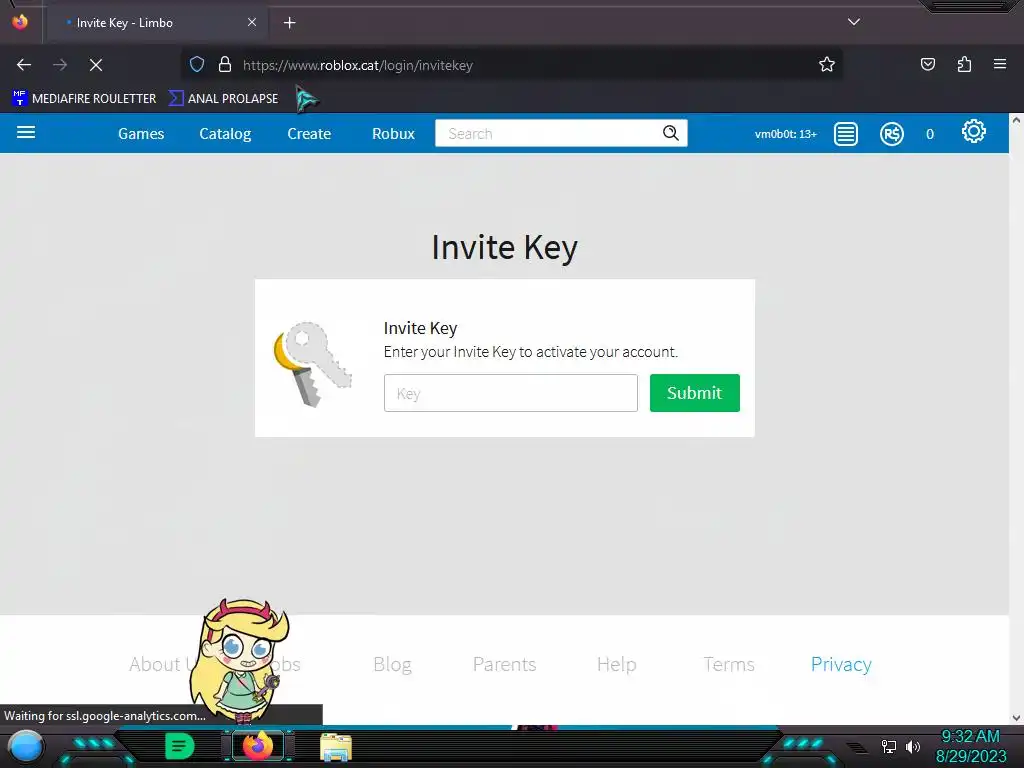
Task: Click the 9:32 AM taskbar clock
Action: click(970, 737)
